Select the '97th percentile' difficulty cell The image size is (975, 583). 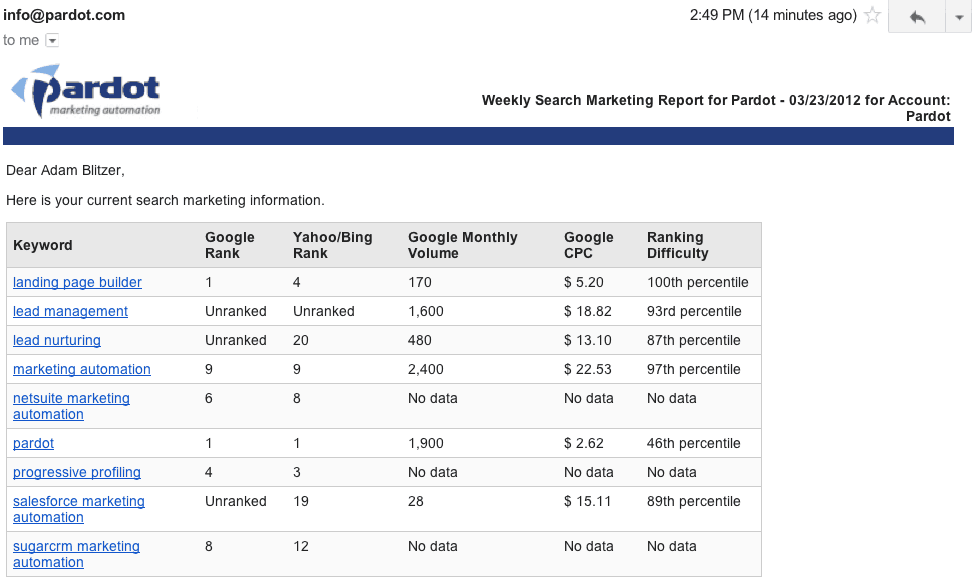click(693, 369)
